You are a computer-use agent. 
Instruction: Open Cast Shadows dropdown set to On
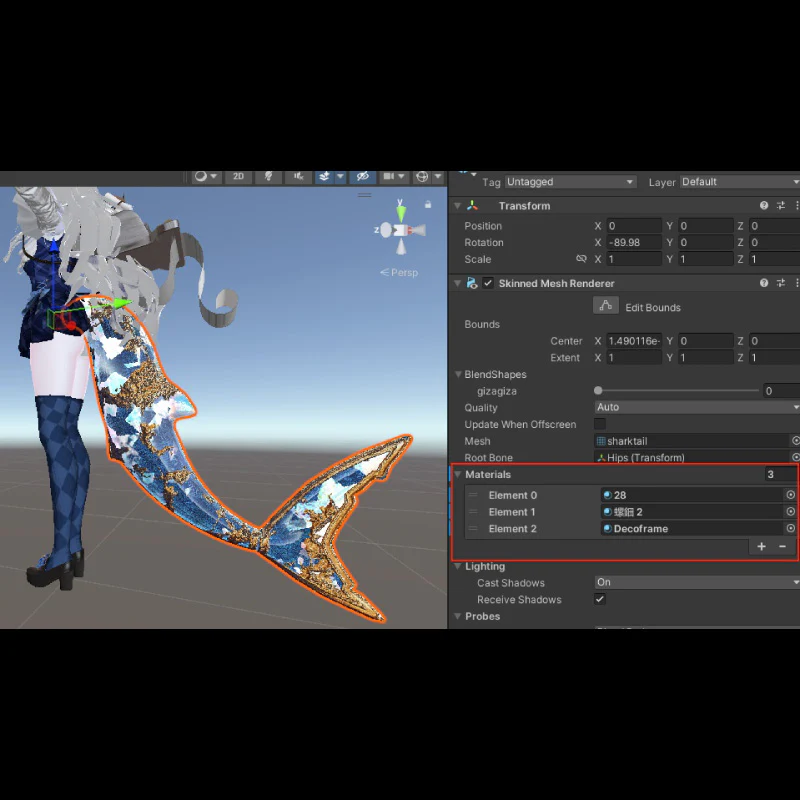[x=697, y=582]
